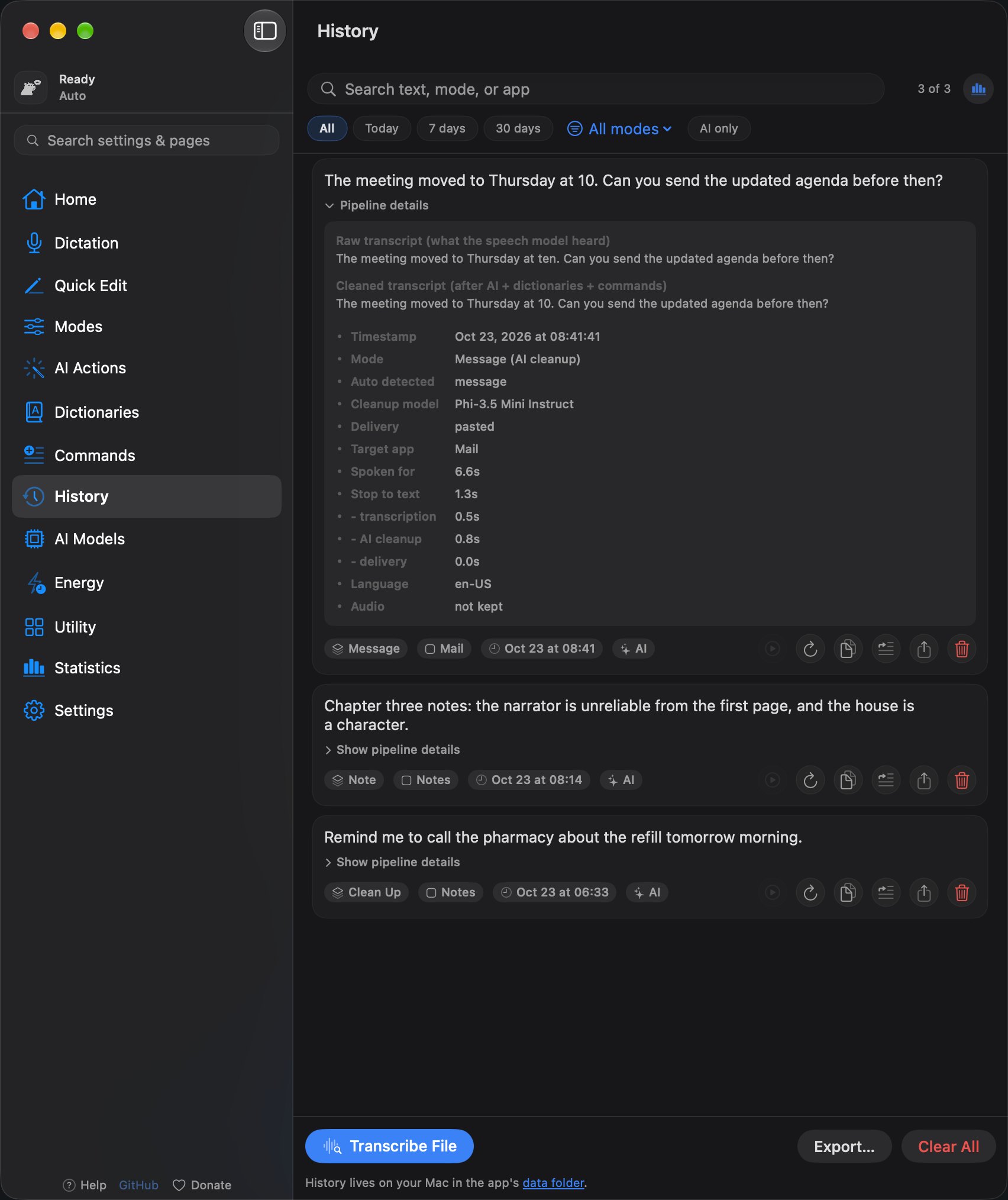
Task: Open the All modes dropdown
Action: point(619,128)
